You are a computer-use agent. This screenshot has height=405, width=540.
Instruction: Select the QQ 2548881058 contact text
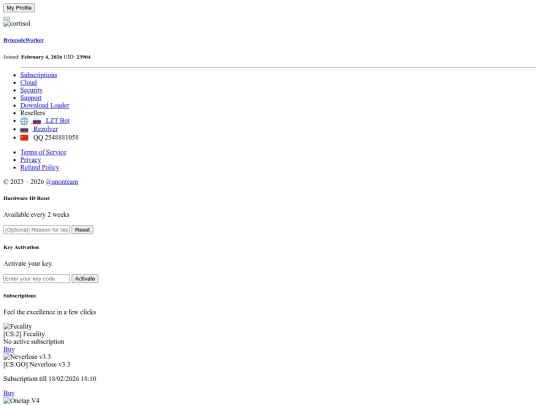[x=56, y=137]
